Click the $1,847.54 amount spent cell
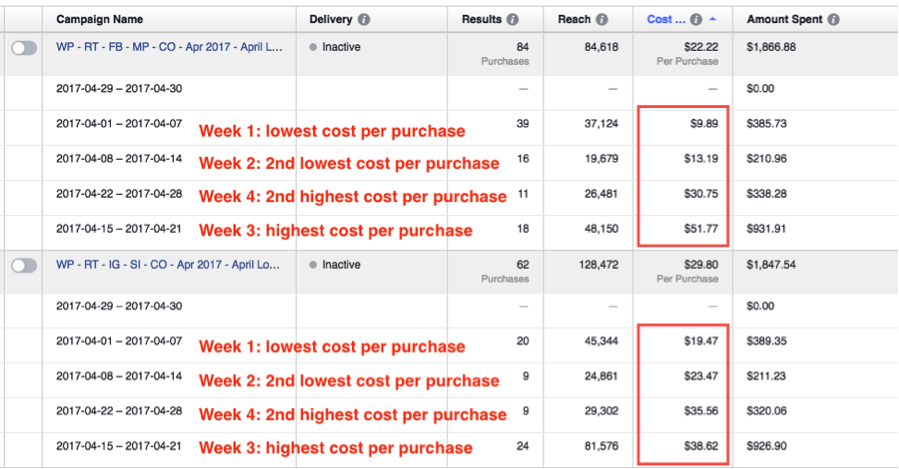Viewport: 899px width, 469px height. [x=771, y=265]
